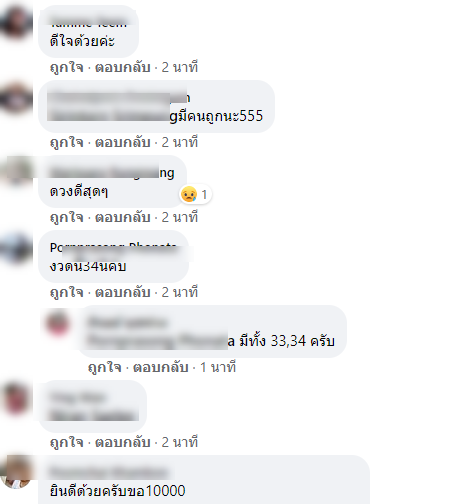This screenshot has width=455, height=504.
Task: Open profile picture of ดีใจด้วยค่ะ commenter
Action: point(15,23)
